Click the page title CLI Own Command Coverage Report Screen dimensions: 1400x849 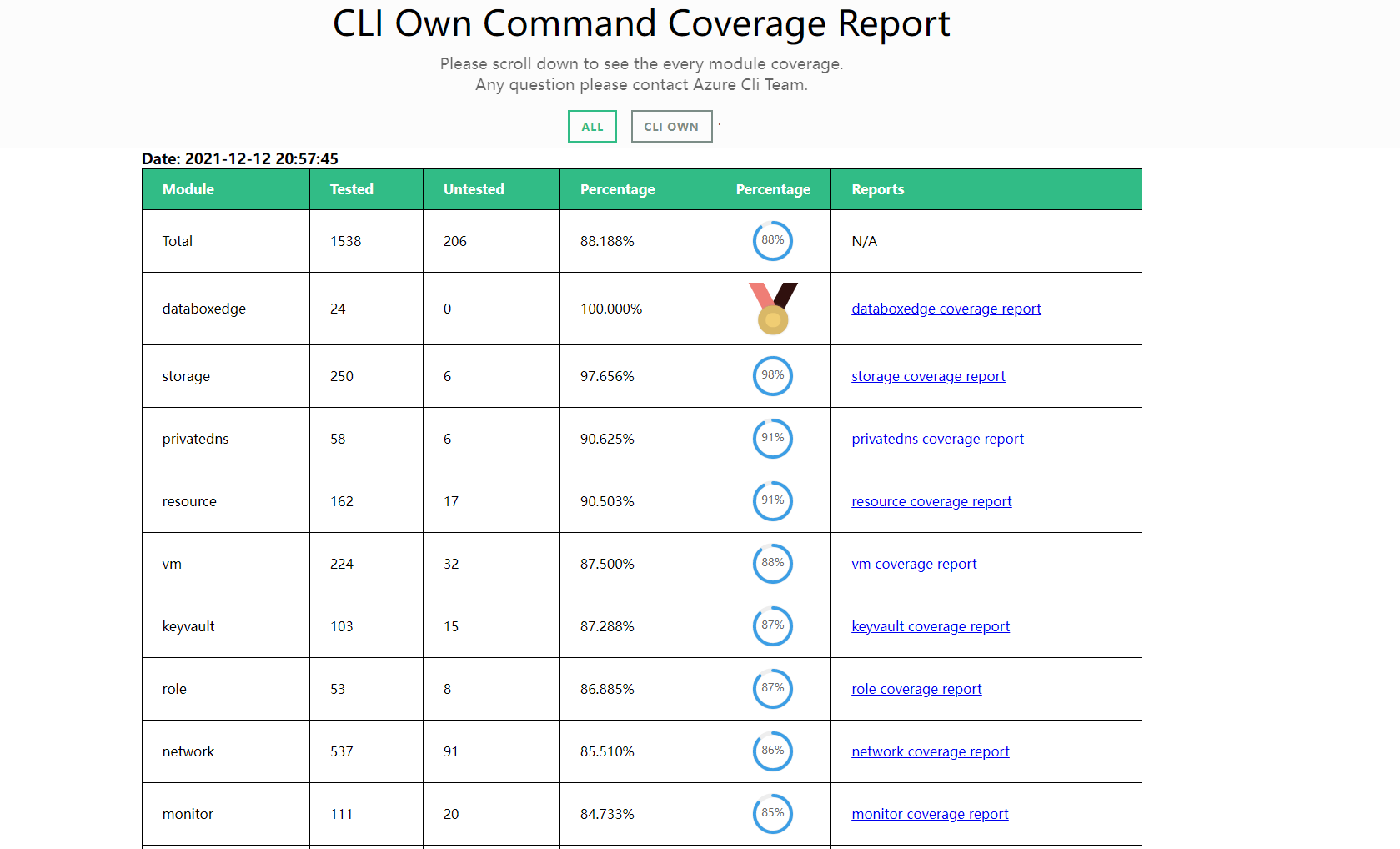coord(641,23)
